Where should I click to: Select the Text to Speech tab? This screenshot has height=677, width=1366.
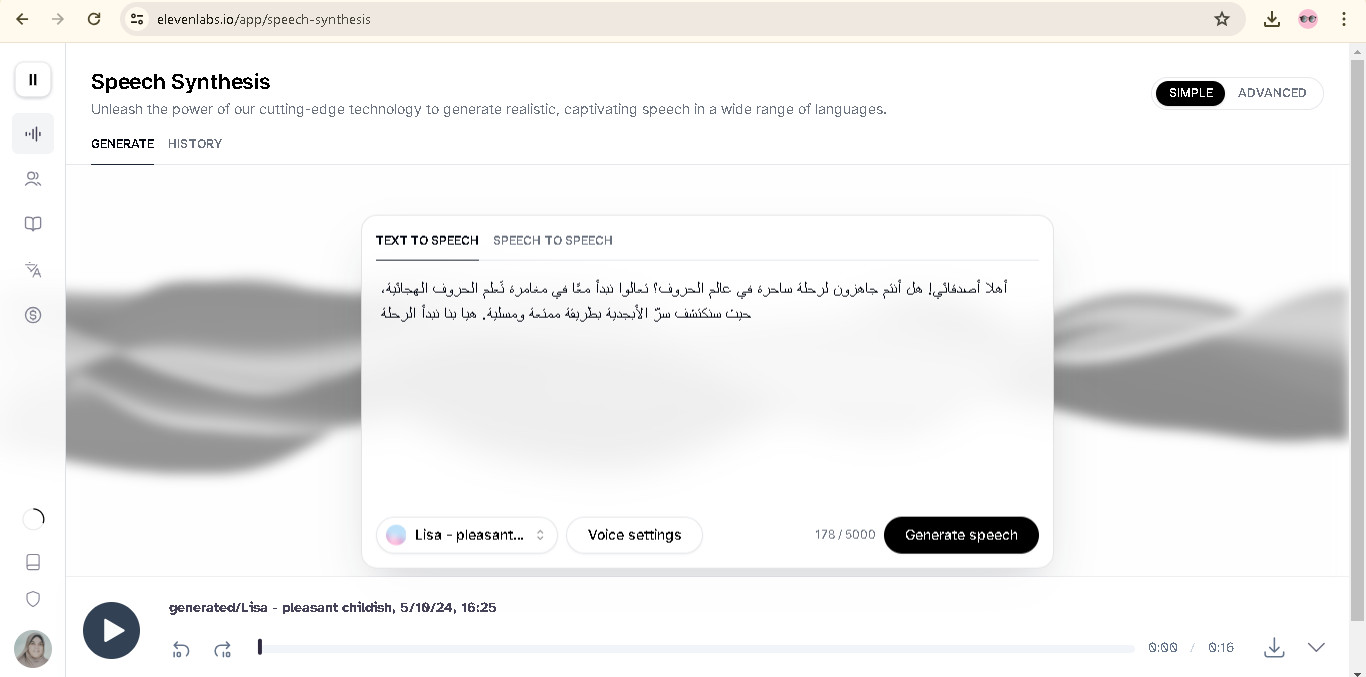[427, 240]
